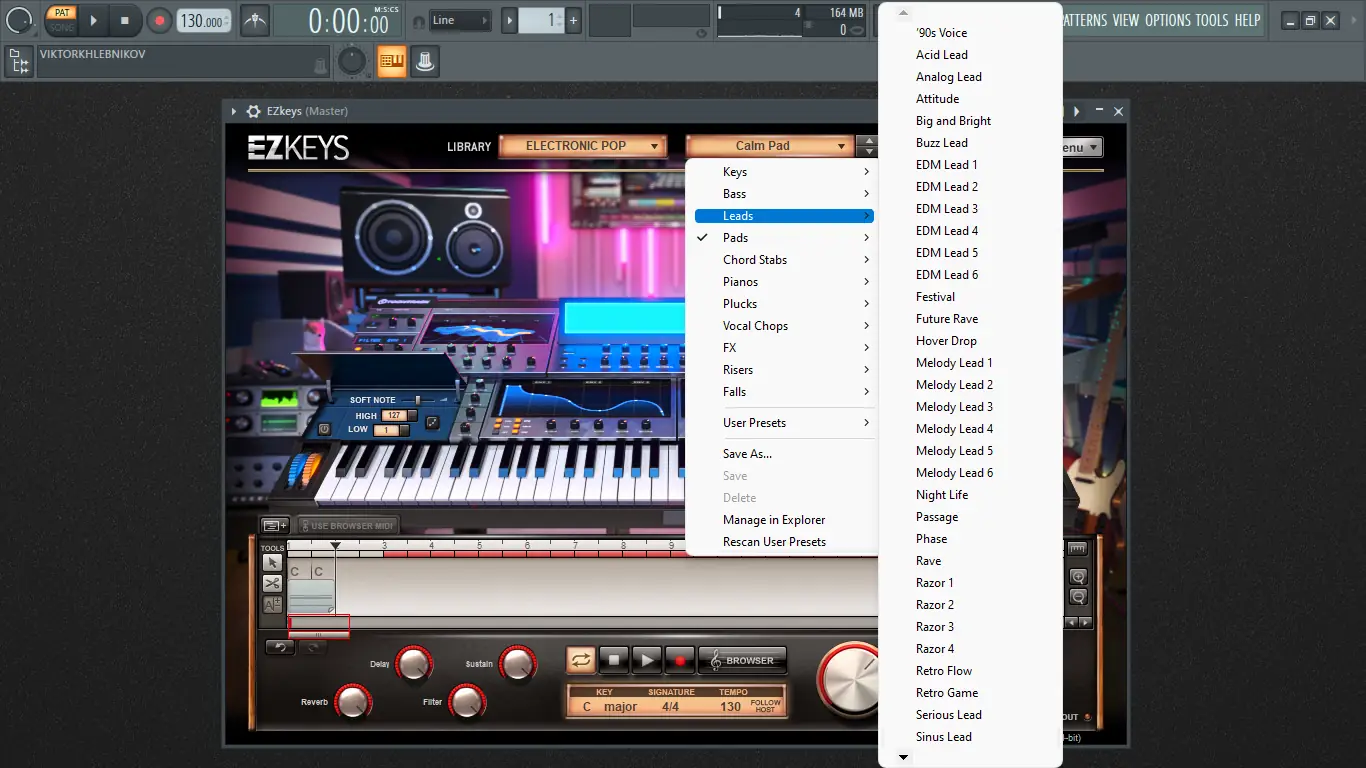
Task: Open the FX preset submenu
Action: tap(784, 348)
